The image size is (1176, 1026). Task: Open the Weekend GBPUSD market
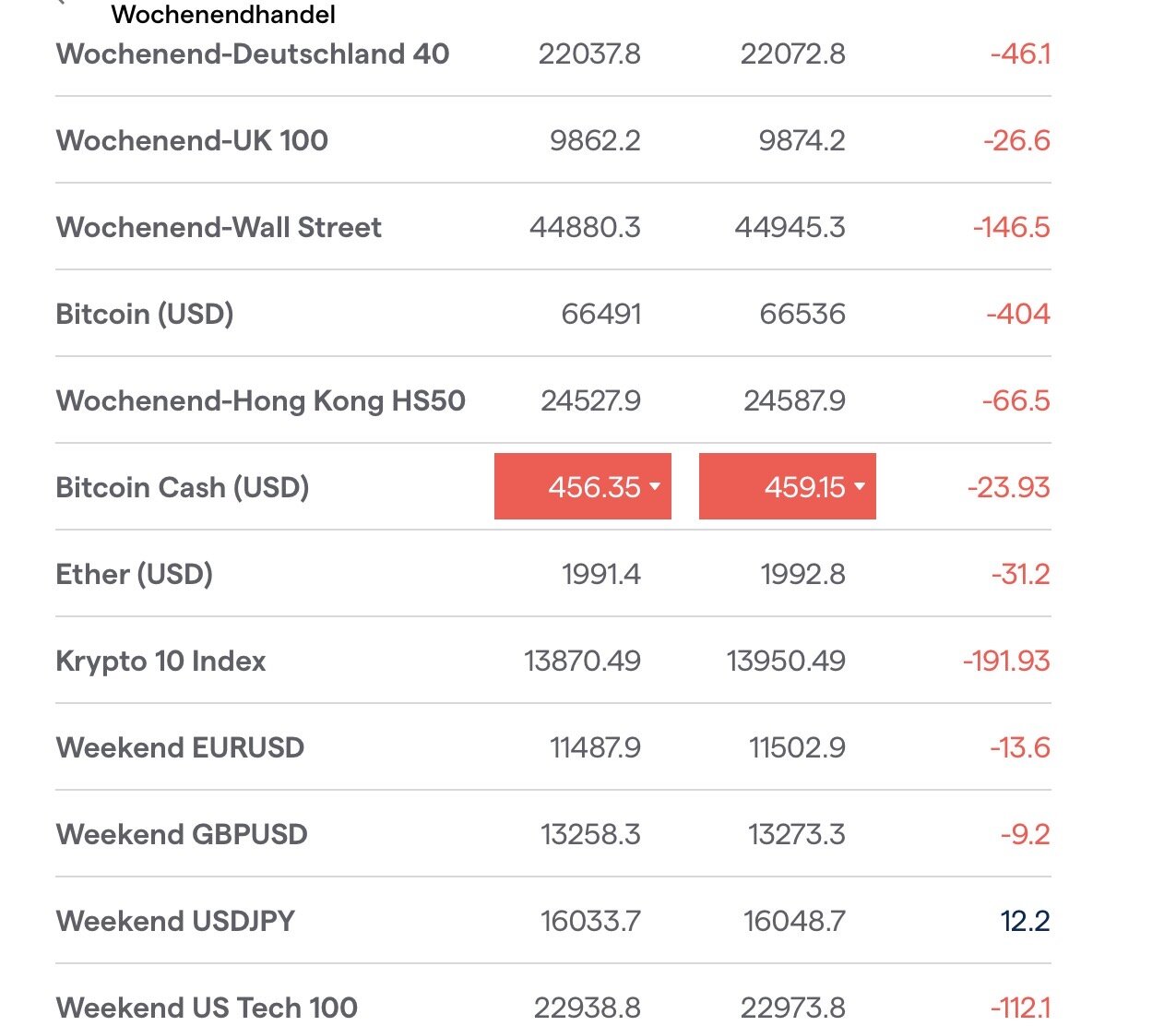[182, 834]
